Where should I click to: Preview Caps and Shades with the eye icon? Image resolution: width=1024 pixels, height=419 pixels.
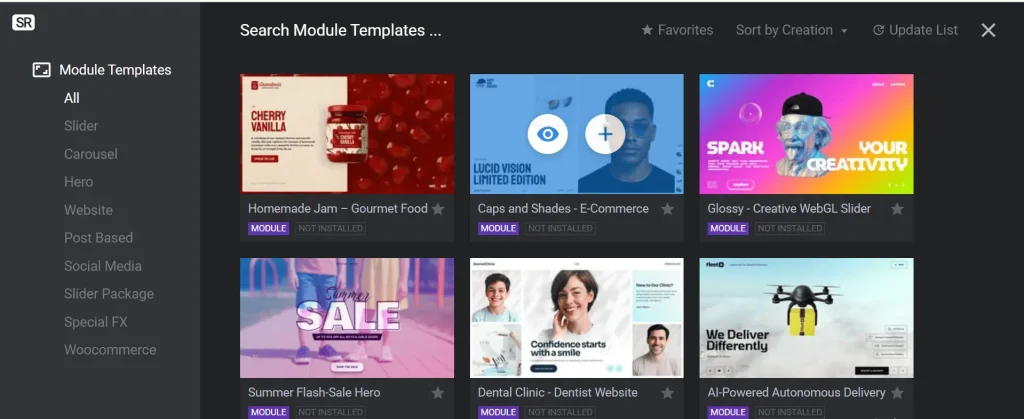pos(547,134)
